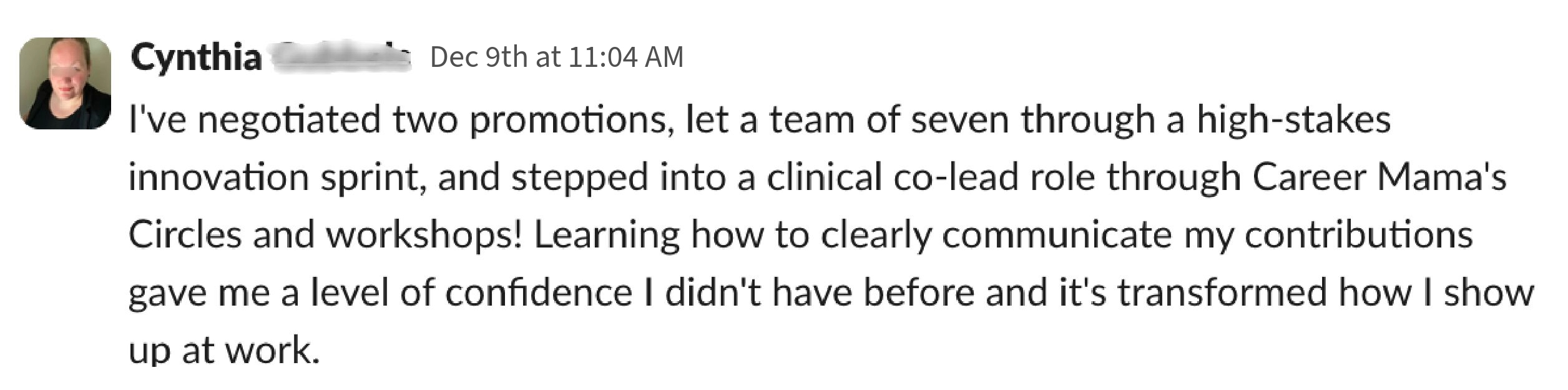Click the Dec 9th at 11:04 AM timestamp

556,57
